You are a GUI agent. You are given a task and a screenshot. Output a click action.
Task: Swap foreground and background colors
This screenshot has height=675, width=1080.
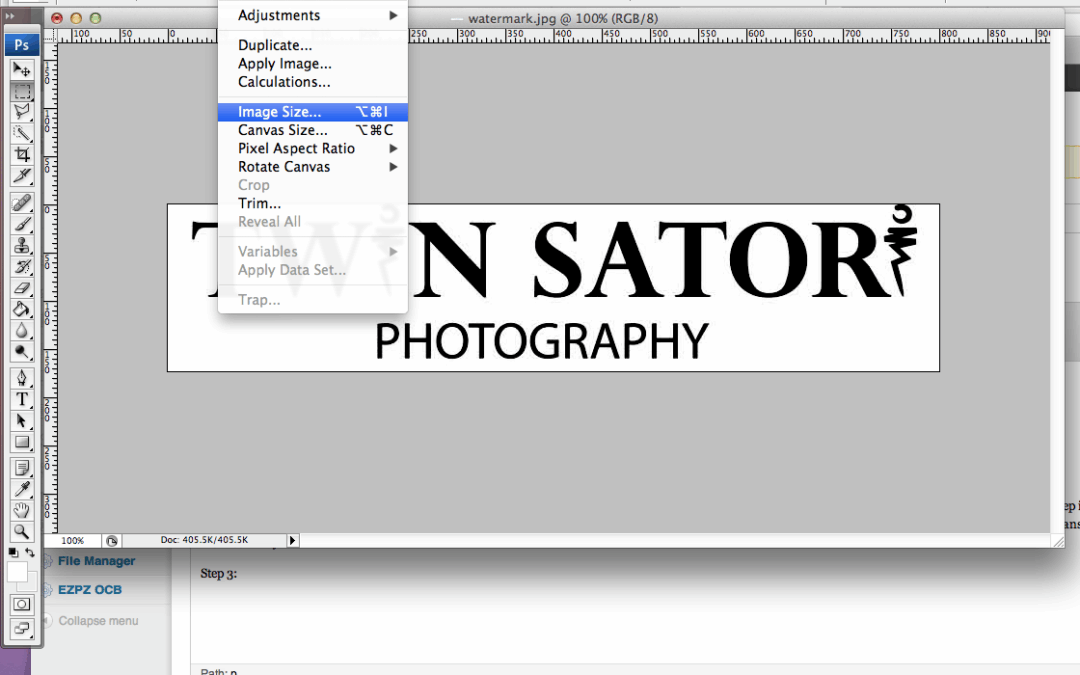(x=30, y=552)
